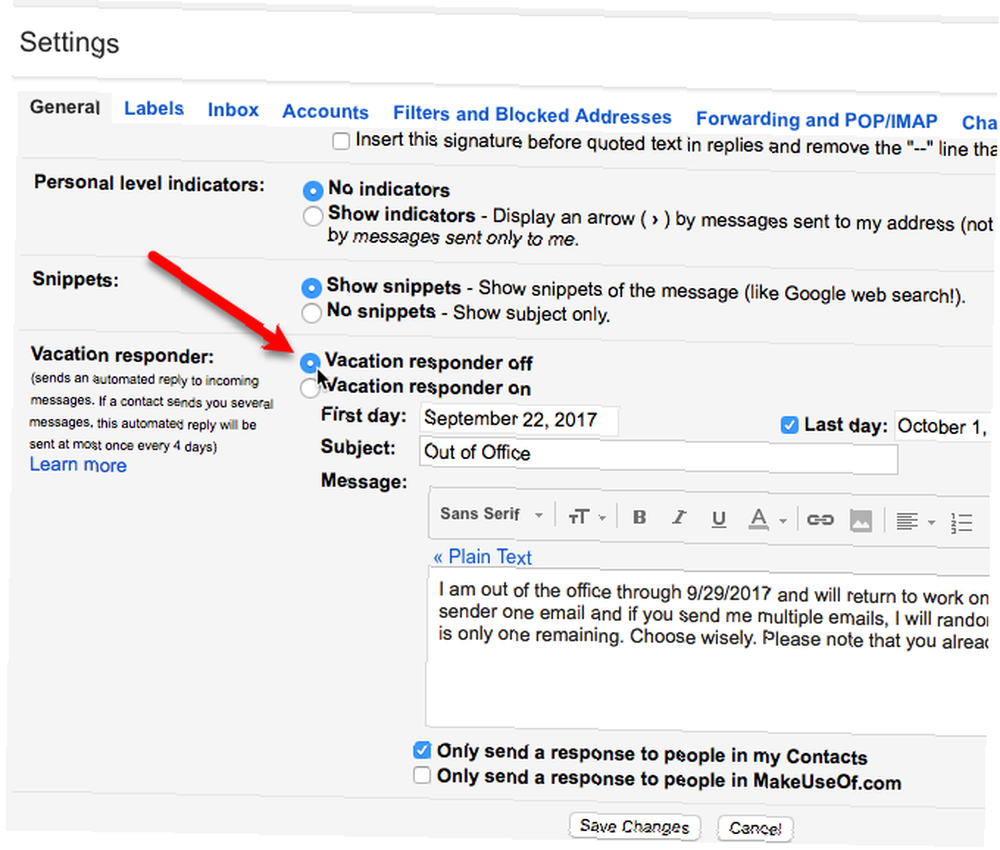The image size is (1000, 850).
Task: Toggle only respond to MakeUseOf.com checkbox
Action: [x=422, y=775]
